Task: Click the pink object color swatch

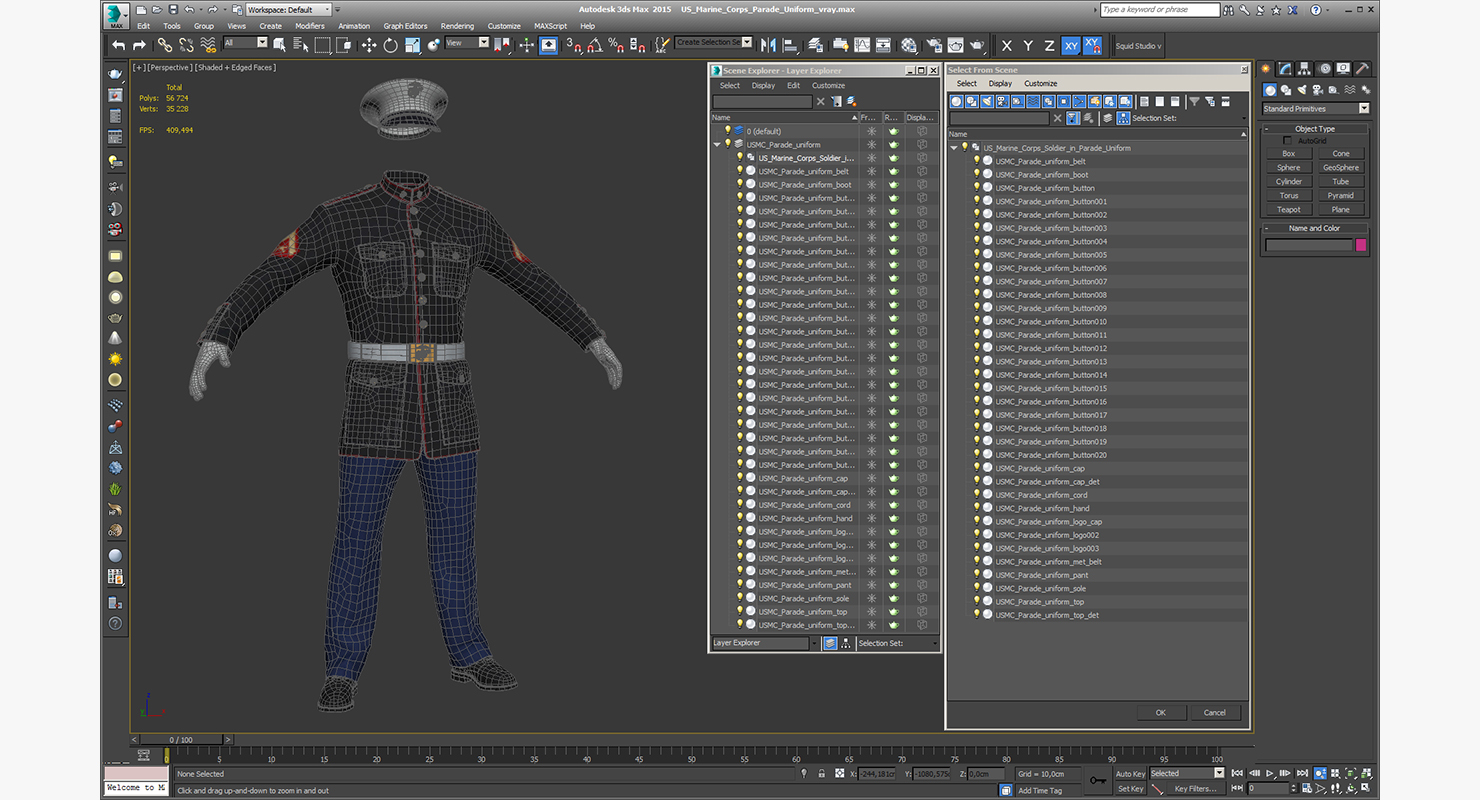Action: point(1360,245)
